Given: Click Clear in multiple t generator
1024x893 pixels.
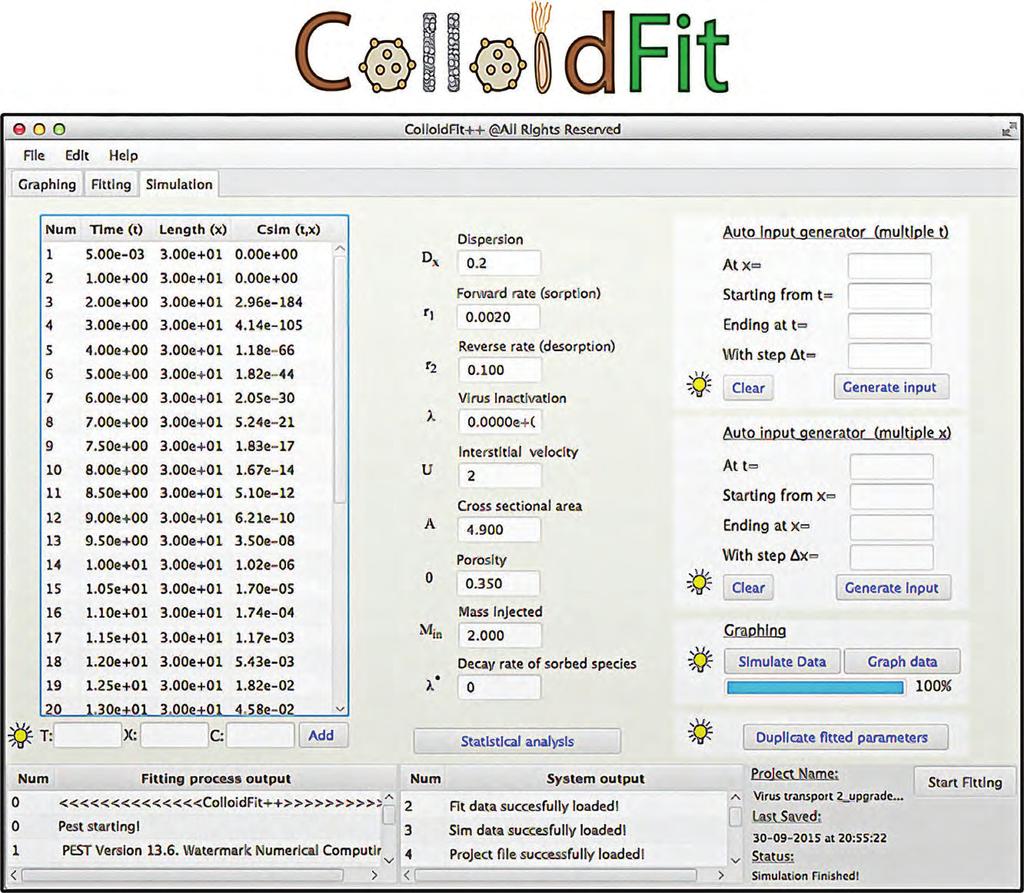Looking at the screenshot, I should click(x=748, y=388).
